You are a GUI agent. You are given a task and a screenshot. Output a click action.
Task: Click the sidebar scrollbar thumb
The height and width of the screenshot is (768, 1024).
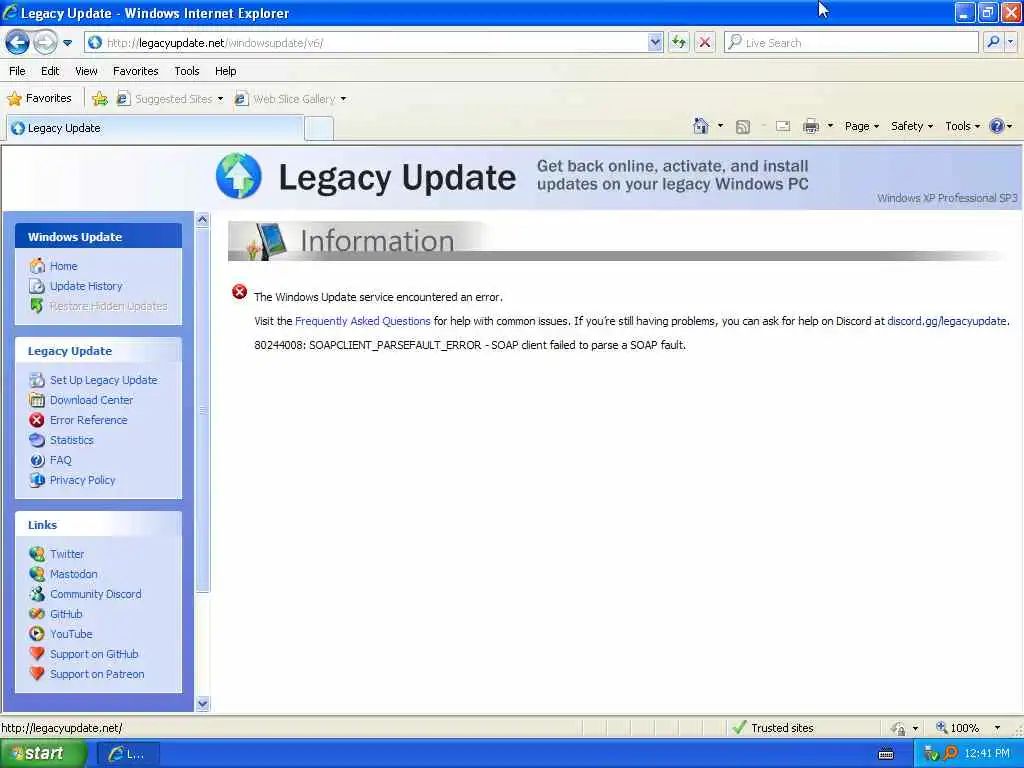[202, 410]
